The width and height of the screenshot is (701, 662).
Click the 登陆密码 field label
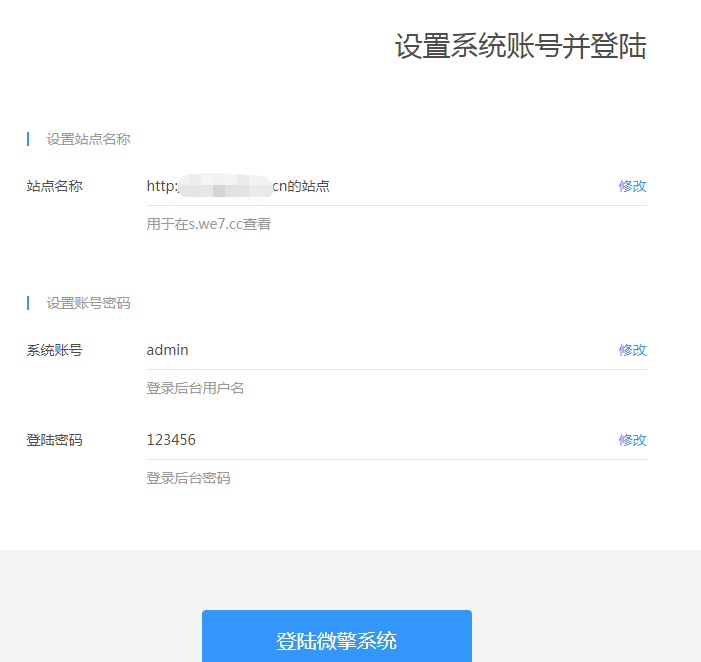click(x=55, y=440)
